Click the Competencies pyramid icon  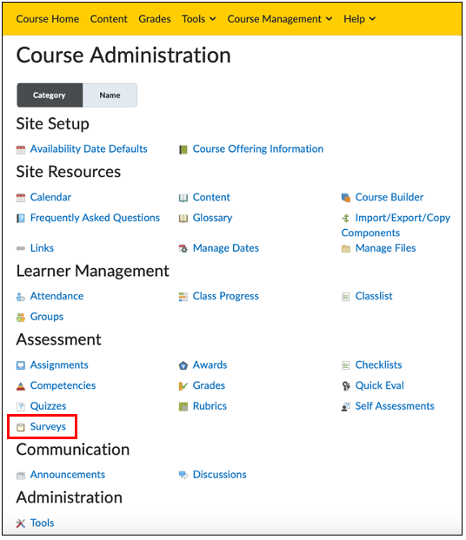pos(21,386)
